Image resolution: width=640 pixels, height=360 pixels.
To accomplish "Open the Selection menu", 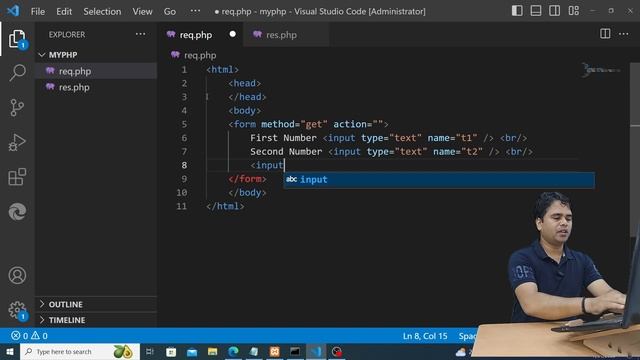I will click(x=102, y=11).
